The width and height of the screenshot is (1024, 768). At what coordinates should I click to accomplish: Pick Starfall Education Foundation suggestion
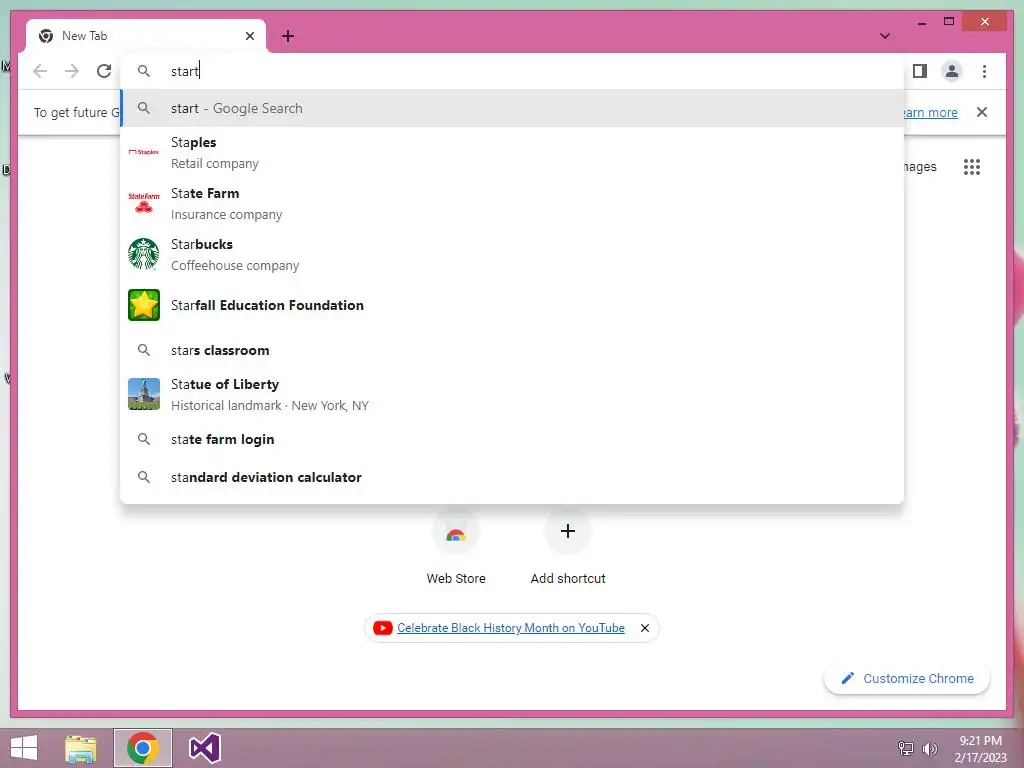click(x=512, y=305)
